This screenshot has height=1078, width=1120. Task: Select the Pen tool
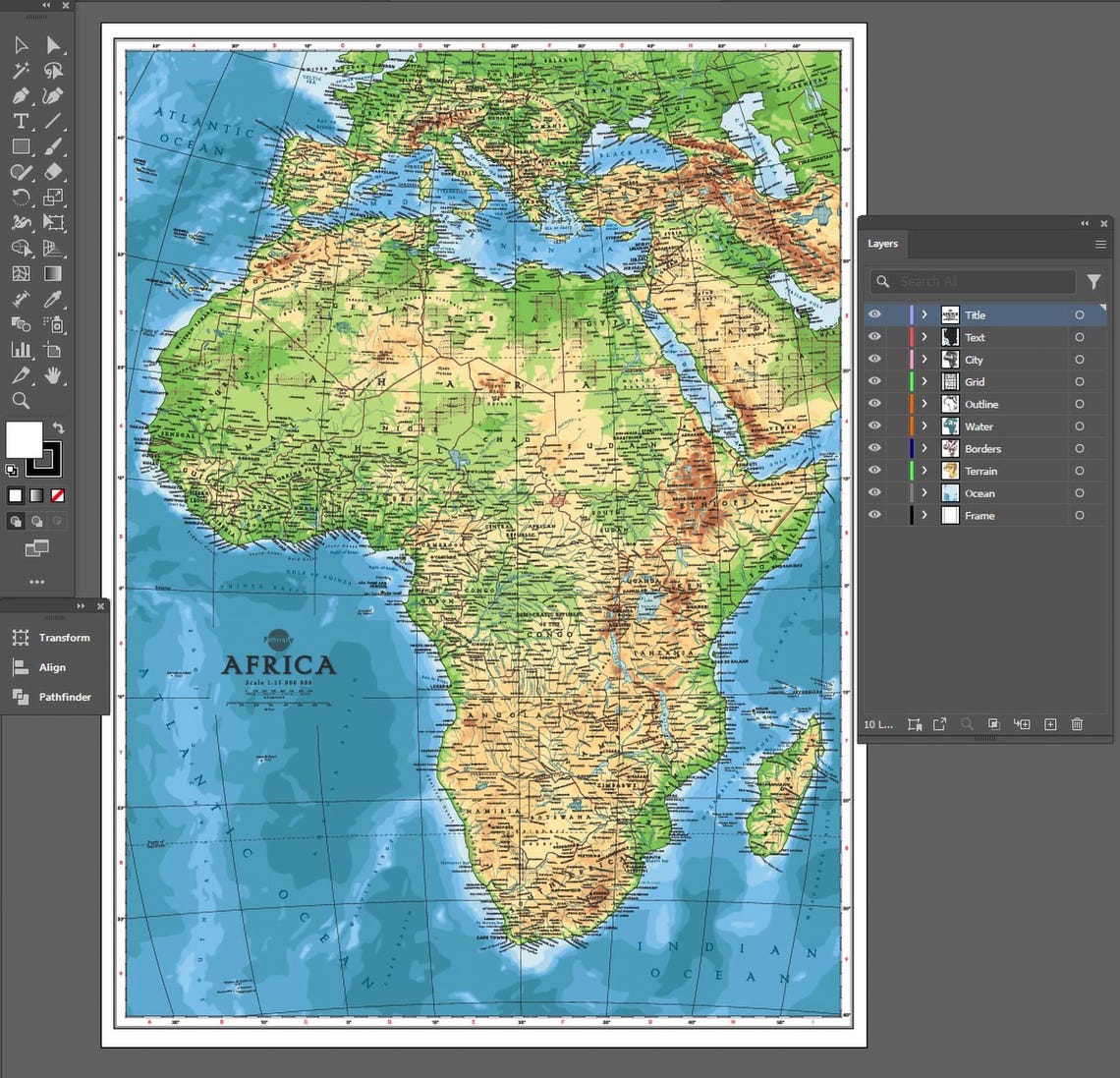pyautogui.click(x=21, y=95)
